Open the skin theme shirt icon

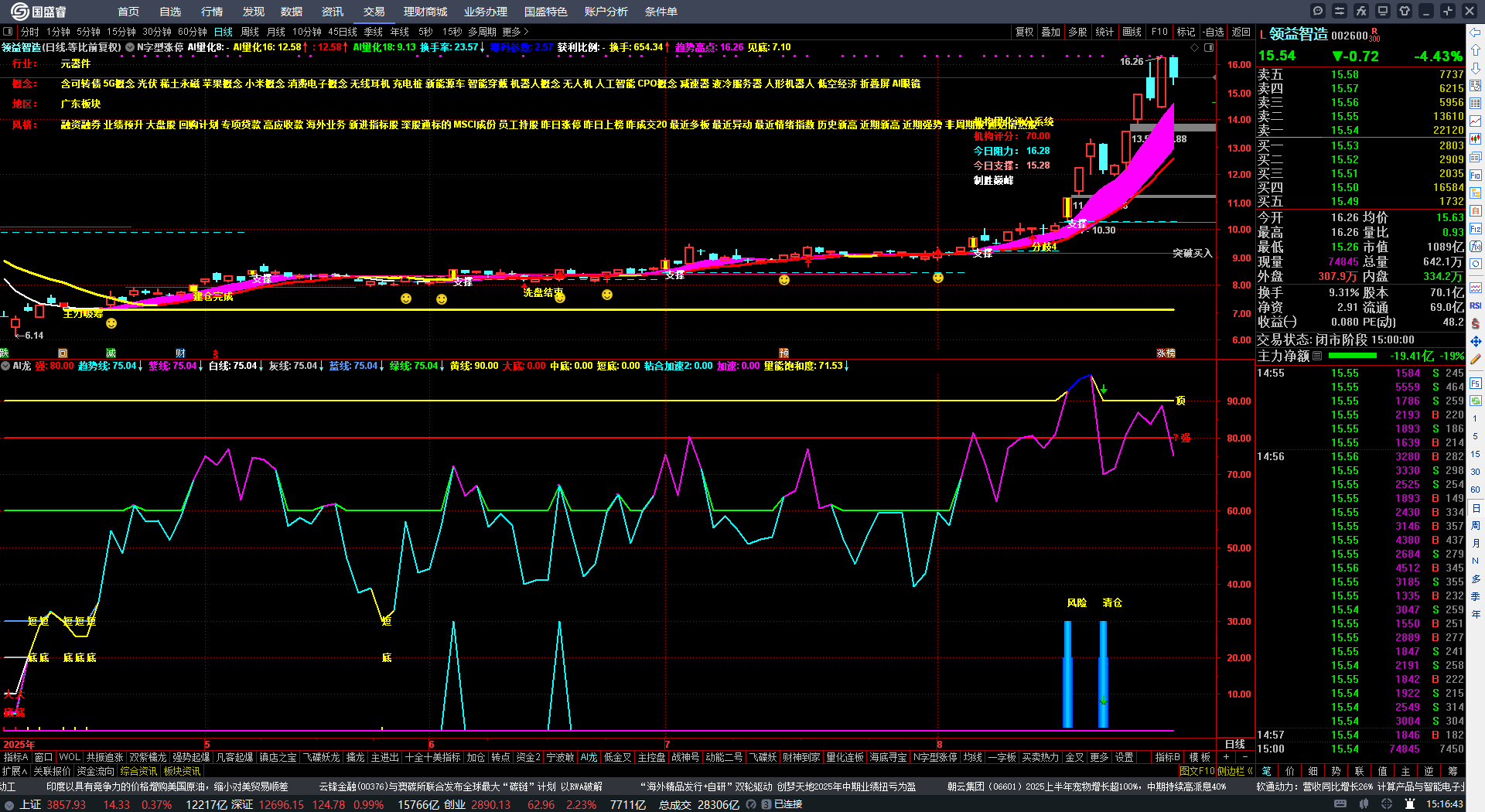pos(1405,11)
